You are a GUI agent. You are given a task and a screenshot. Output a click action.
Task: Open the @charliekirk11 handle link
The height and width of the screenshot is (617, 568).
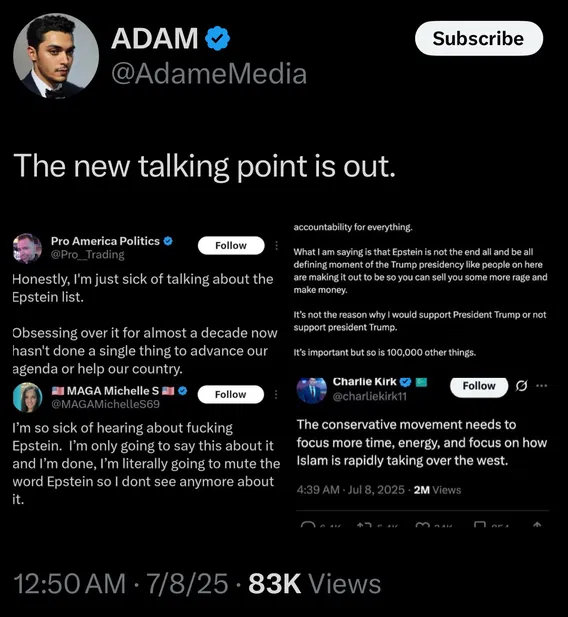[x=370, y=396]
